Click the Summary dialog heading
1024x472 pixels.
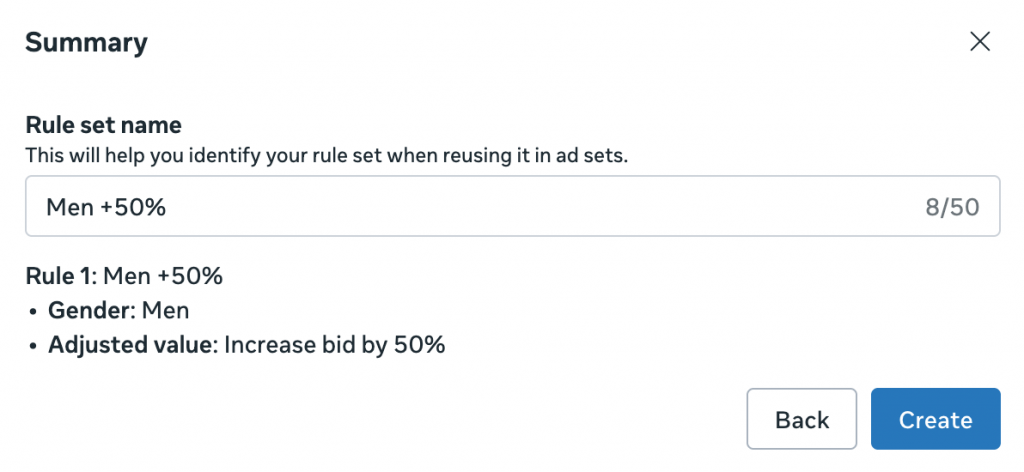(x=86, y=43)
